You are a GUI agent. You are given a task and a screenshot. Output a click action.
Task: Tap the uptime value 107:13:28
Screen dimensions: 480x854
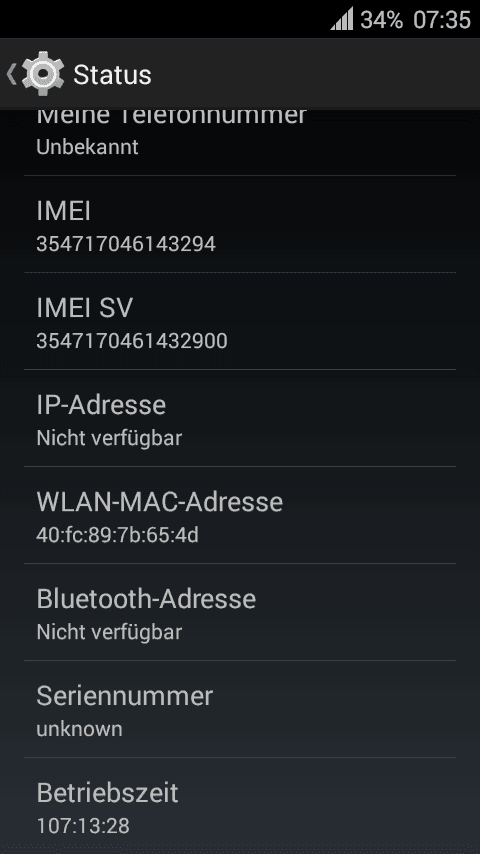[83, 826]
